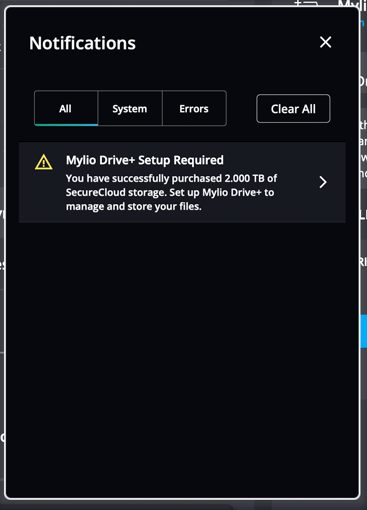The height and width of the screenshot is (510, 367).
Task: Click the Clear All button
Action: click(293, 109)
